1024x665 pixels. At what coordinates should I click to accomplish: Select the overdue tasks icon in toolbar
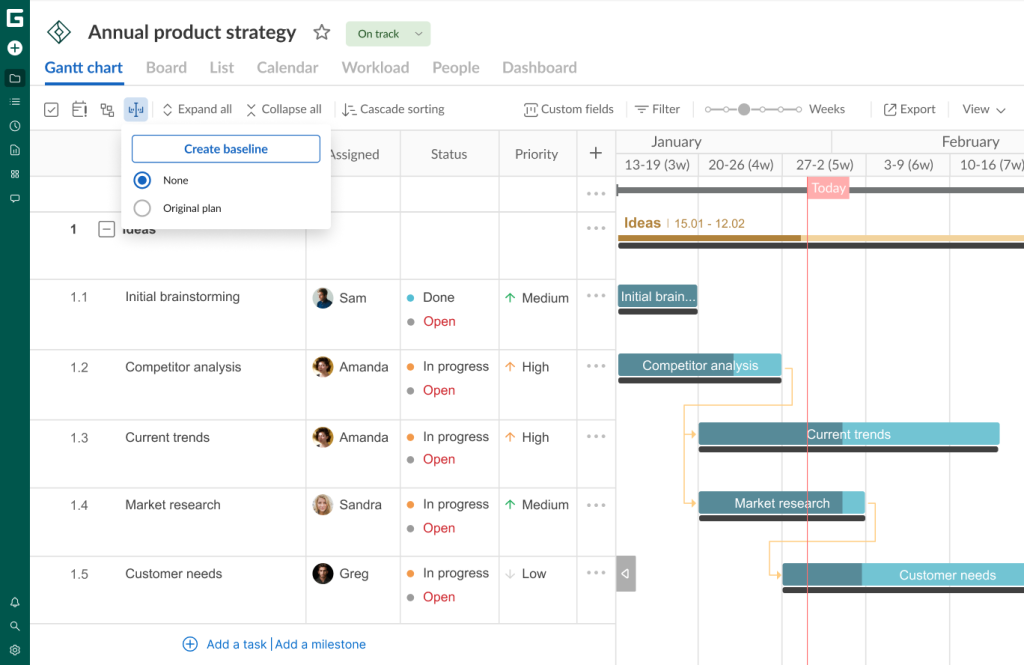tap(79, 109)
